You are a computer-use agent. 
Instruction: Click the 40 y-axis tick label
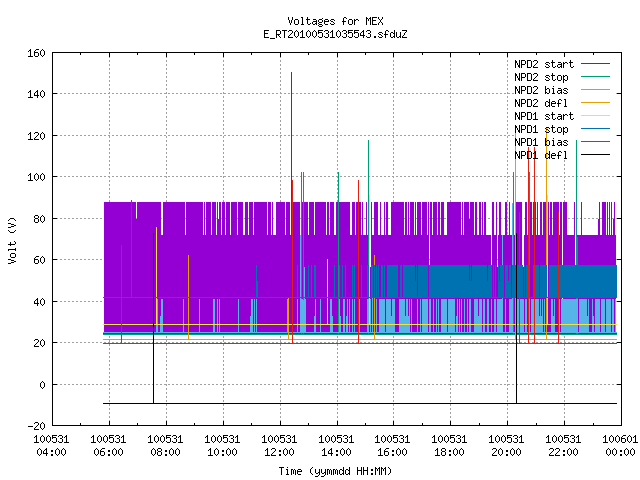click(x=39, y=302)
